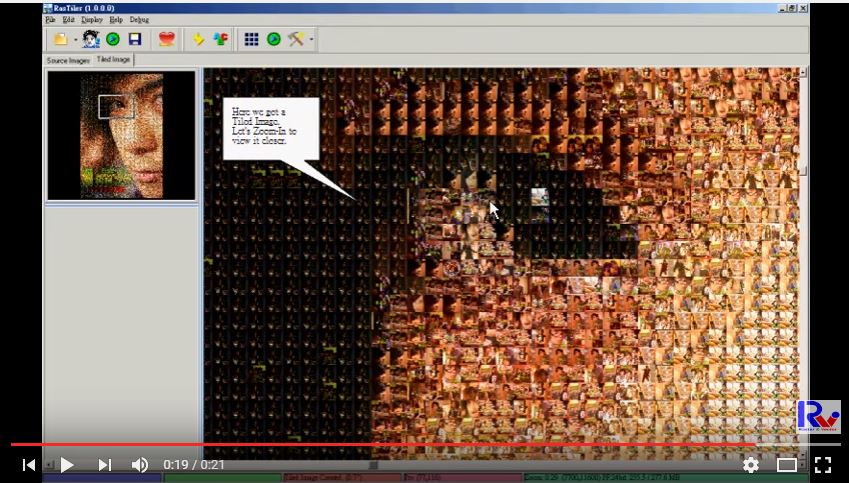The width and height of the screenshot is (849, 483).
Task: Click the 0:19 / 0:21 time display
Action: (194, 465)
